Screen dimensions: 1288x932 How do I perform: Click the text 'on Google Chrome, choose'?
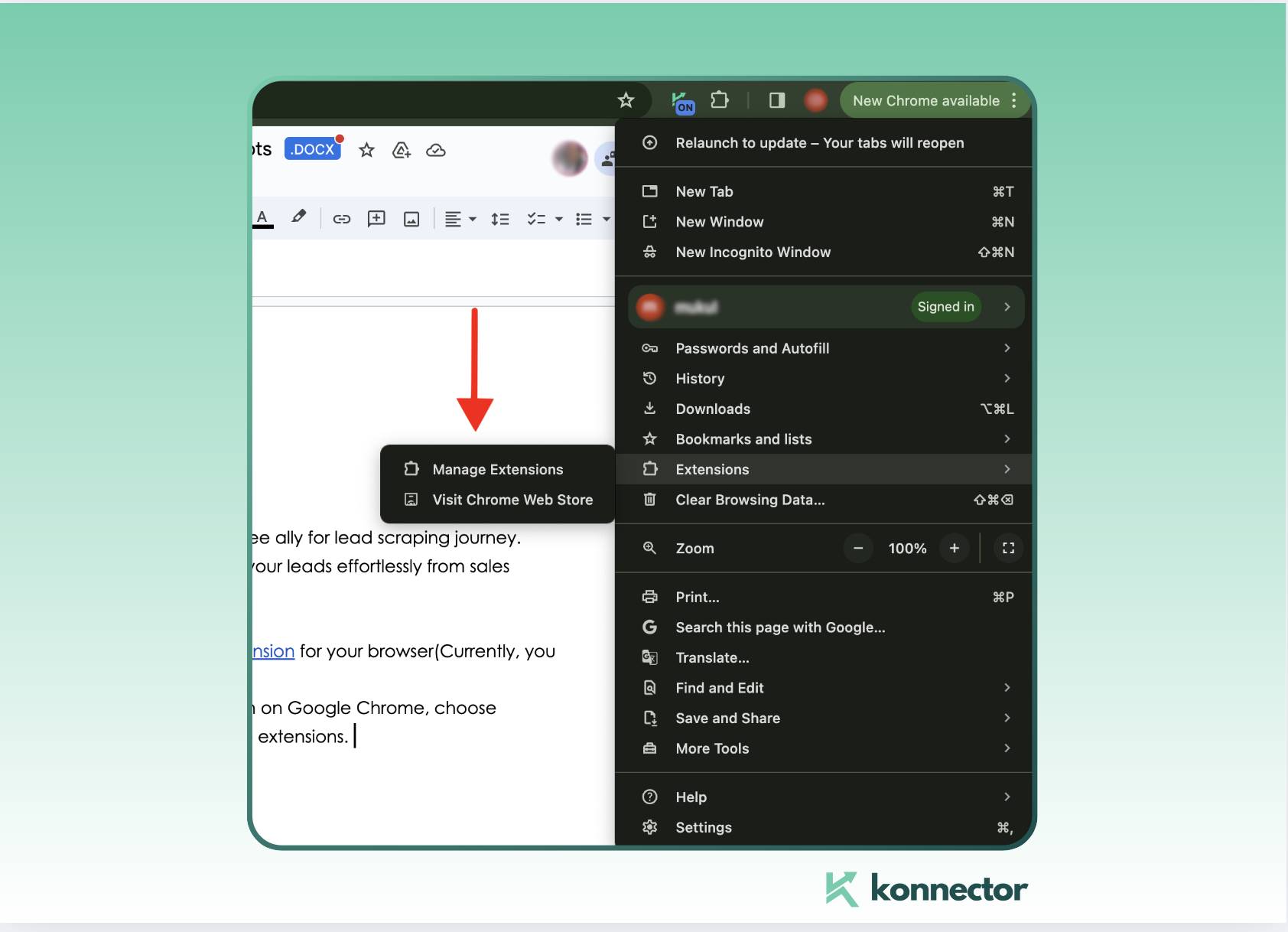tap(379, 709)
